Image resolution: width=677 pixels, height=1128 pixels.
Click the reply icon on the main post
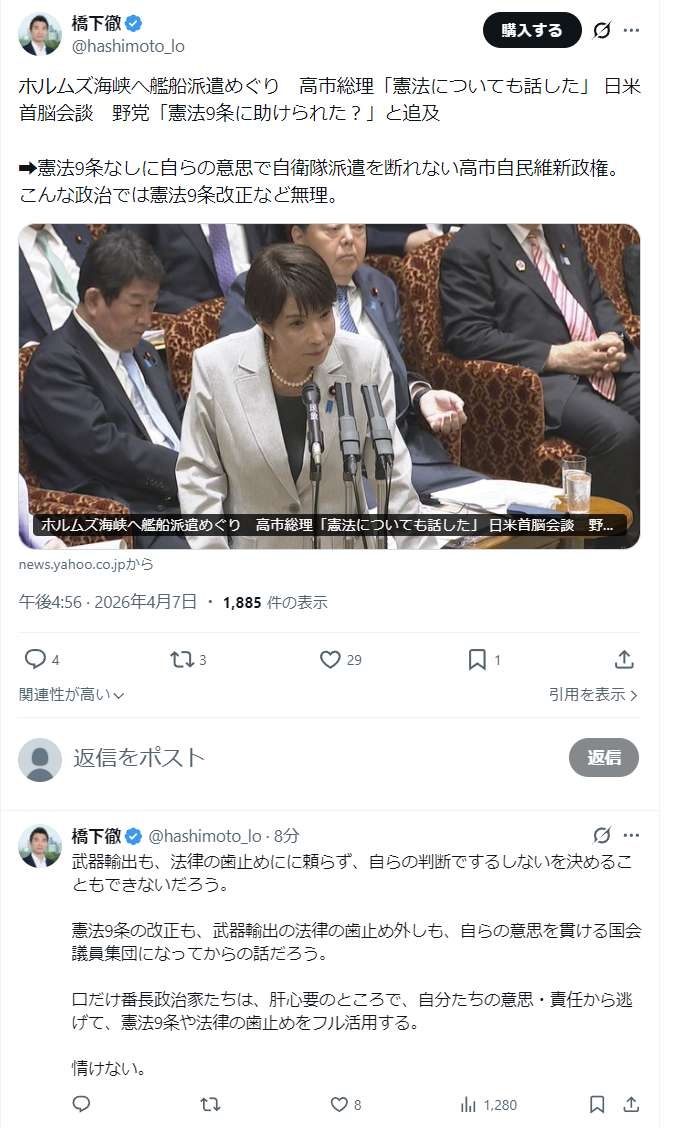(35, 659)
